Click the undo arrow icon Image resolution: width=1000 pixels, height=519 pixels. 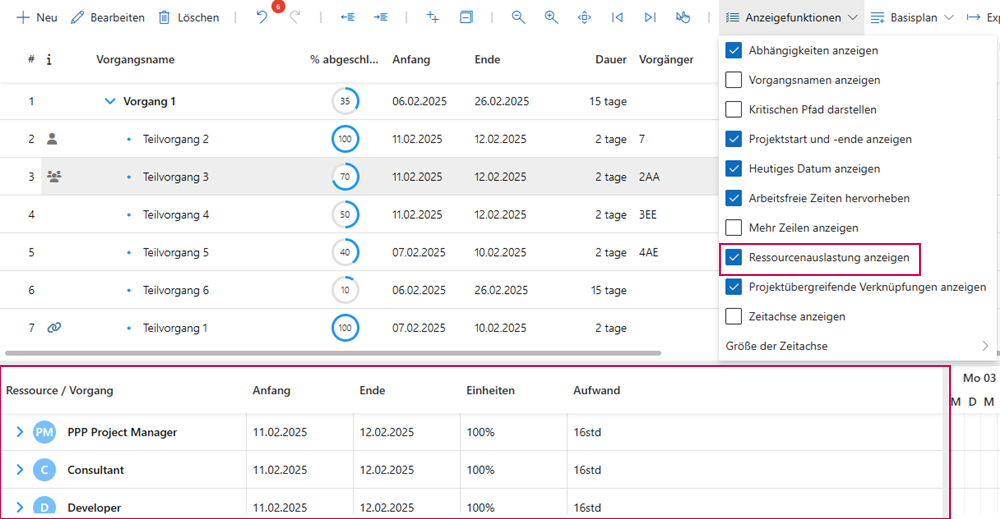pos(262,18)
